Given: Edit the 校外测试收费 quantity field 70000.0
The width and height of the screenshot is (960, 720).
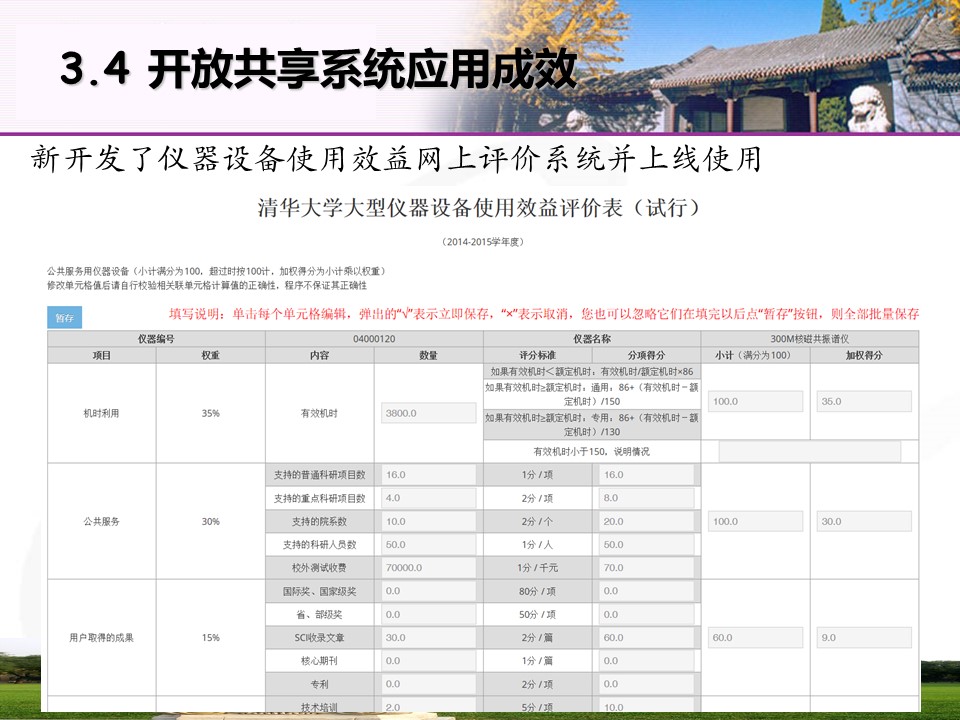Looking at the screenshot, I should pos(429,568).
